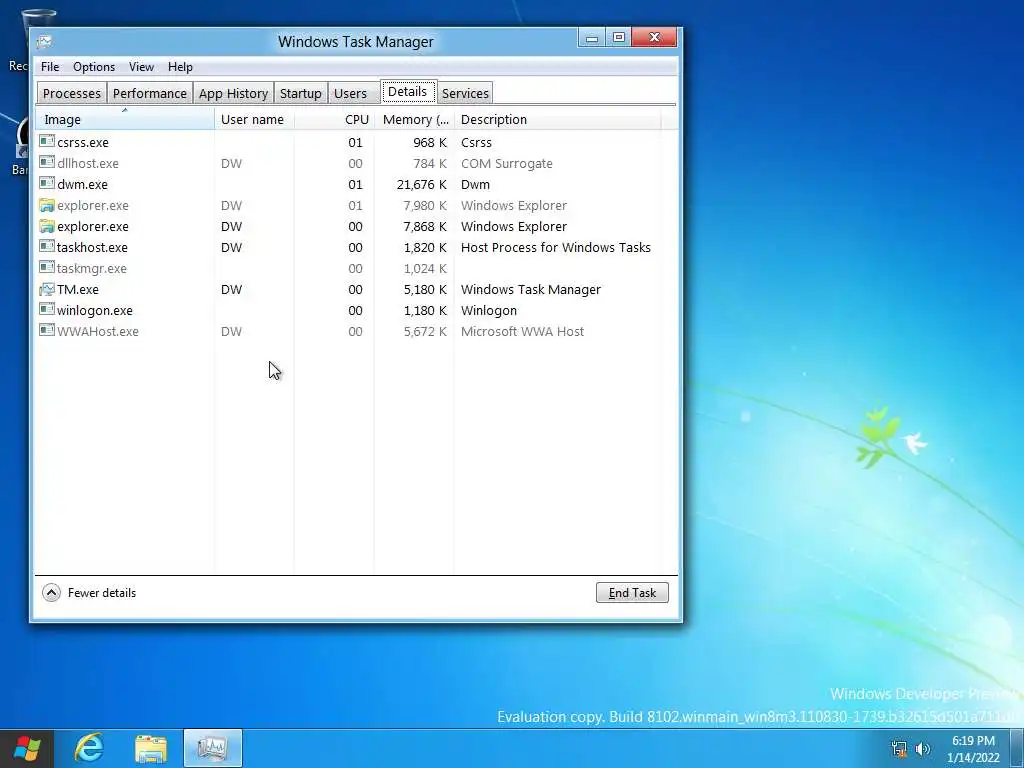Viewport: 1024px width, 768px height.
Task: Click the Windows Task Manager description cell
Action: [531, 289]
